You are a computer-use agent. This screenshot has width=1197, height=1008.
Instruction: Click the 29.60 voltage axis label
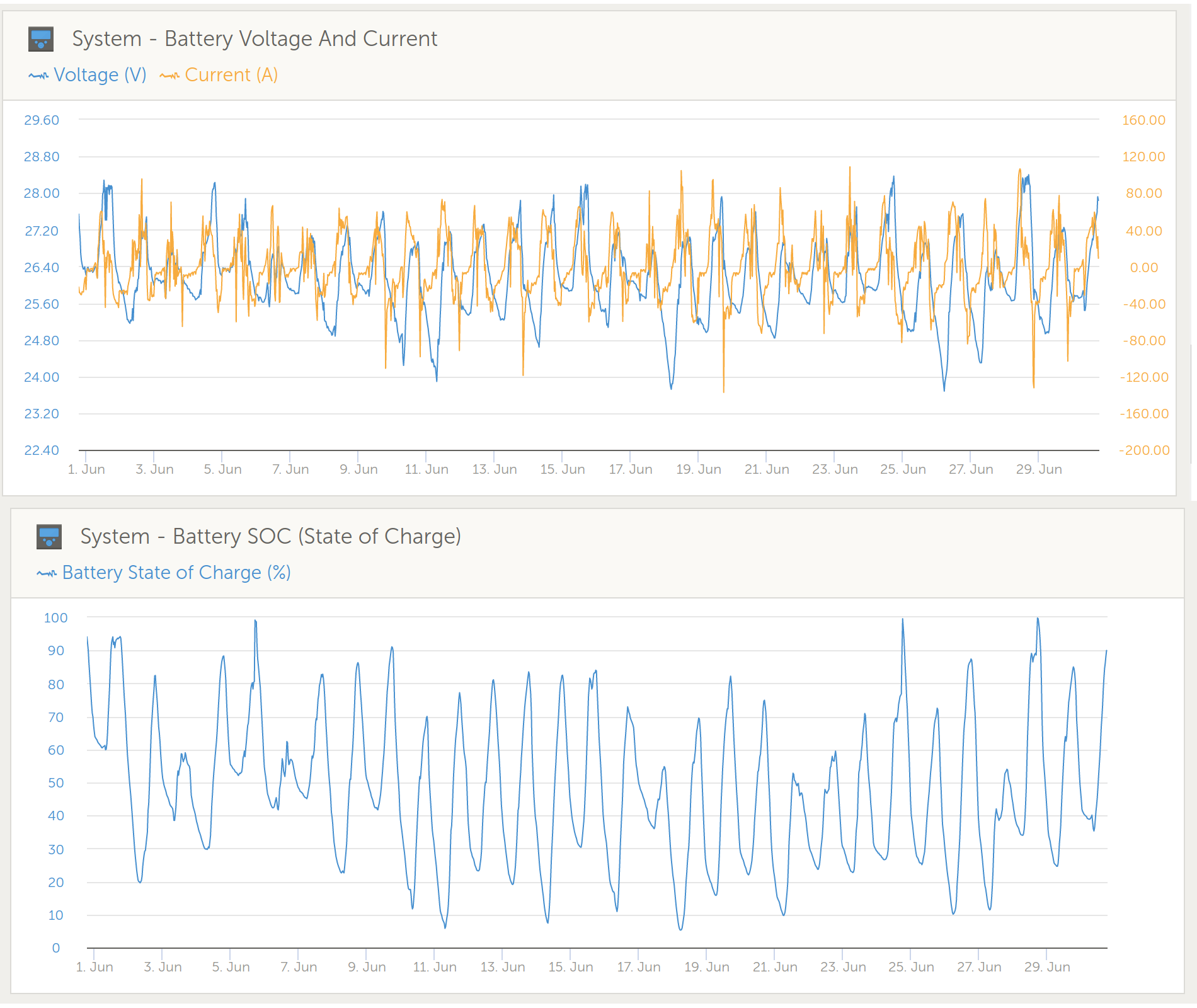tap(42, 120)
